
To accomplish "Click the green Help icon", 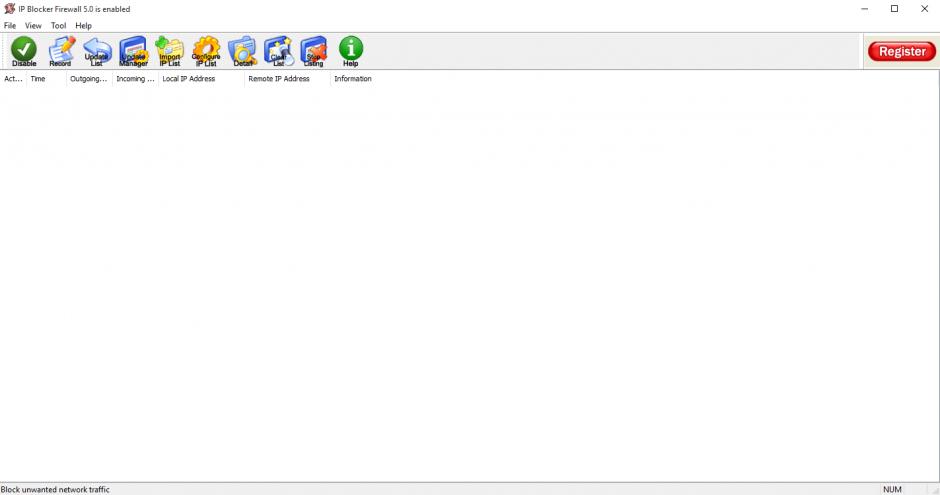I will coord(351,52).
